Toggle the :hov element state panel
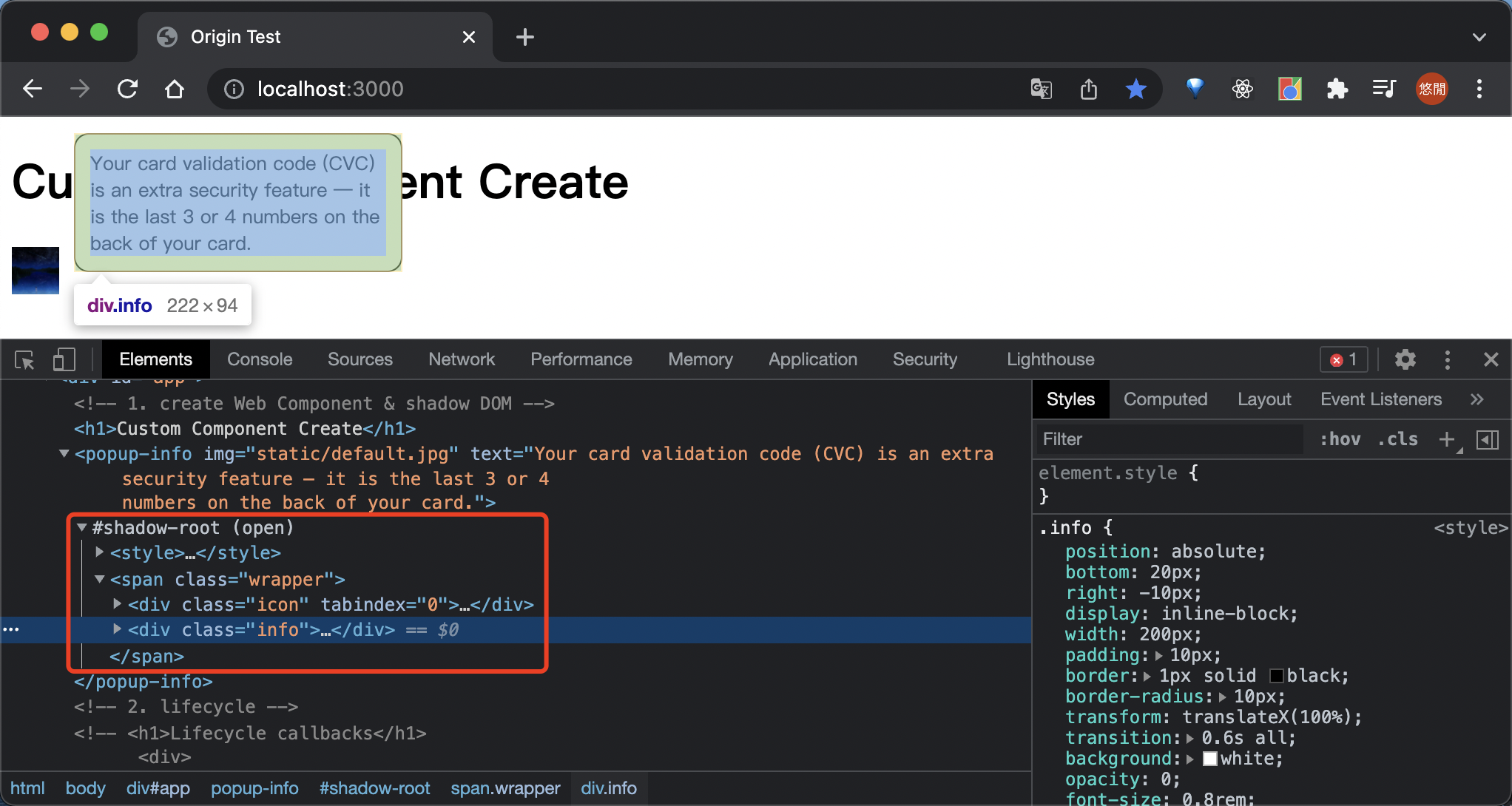This screenshot has height=806, width=1512. click(1340, 439)
